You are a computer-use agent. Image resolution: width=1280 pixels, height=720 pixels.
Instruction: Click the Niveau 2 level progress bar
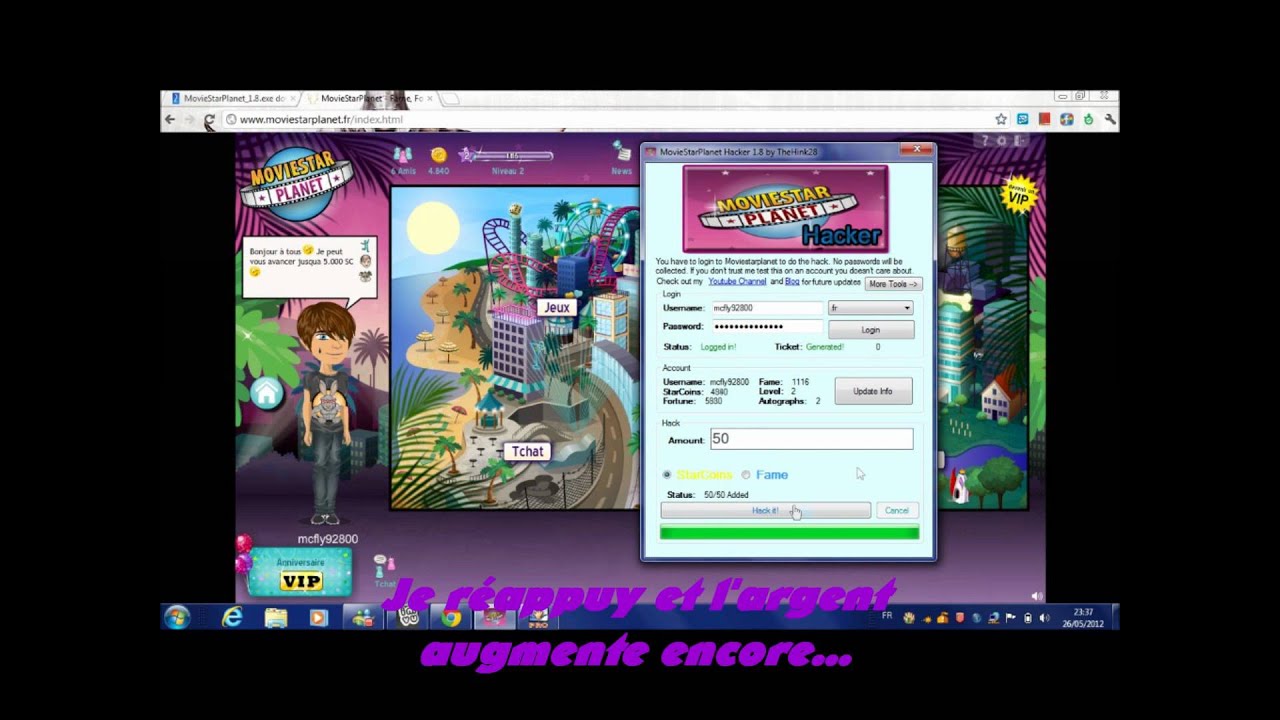coord(512,156)
